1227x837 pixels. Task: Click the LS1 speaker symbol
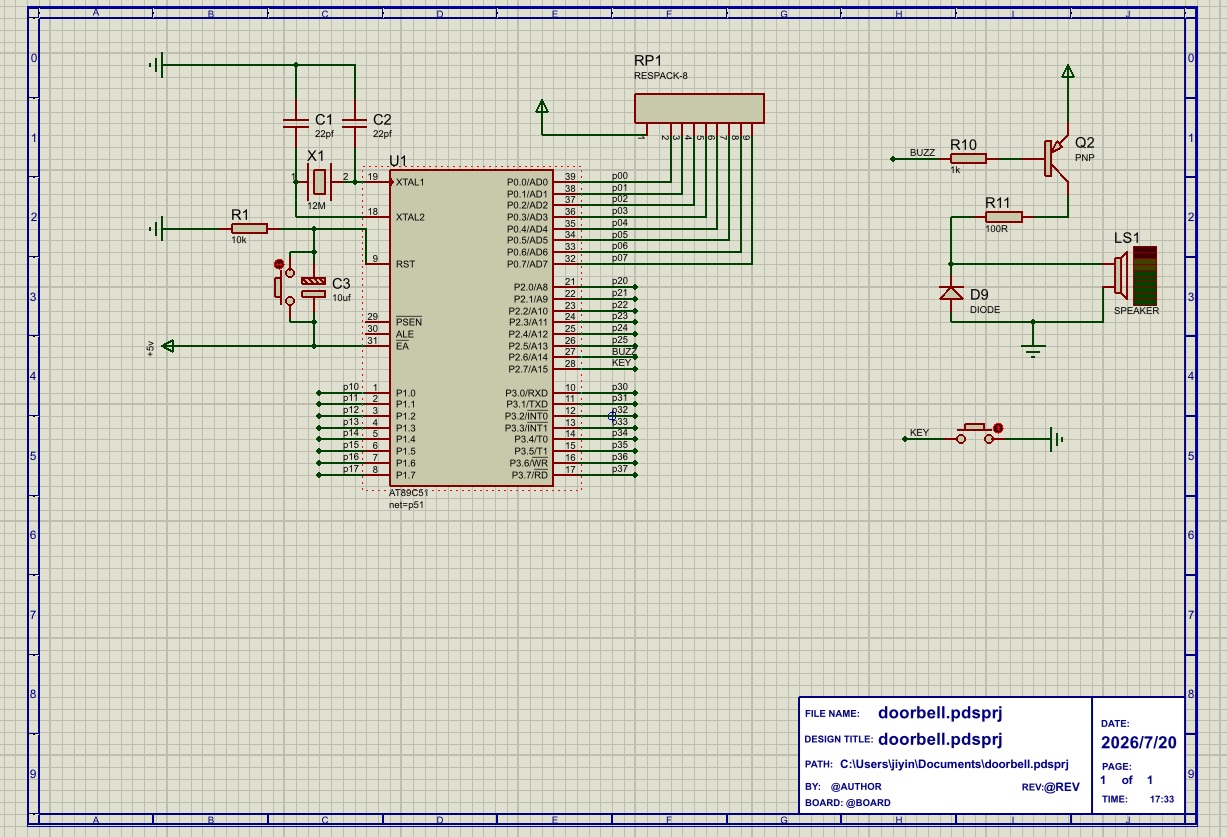click(1135, 275)
